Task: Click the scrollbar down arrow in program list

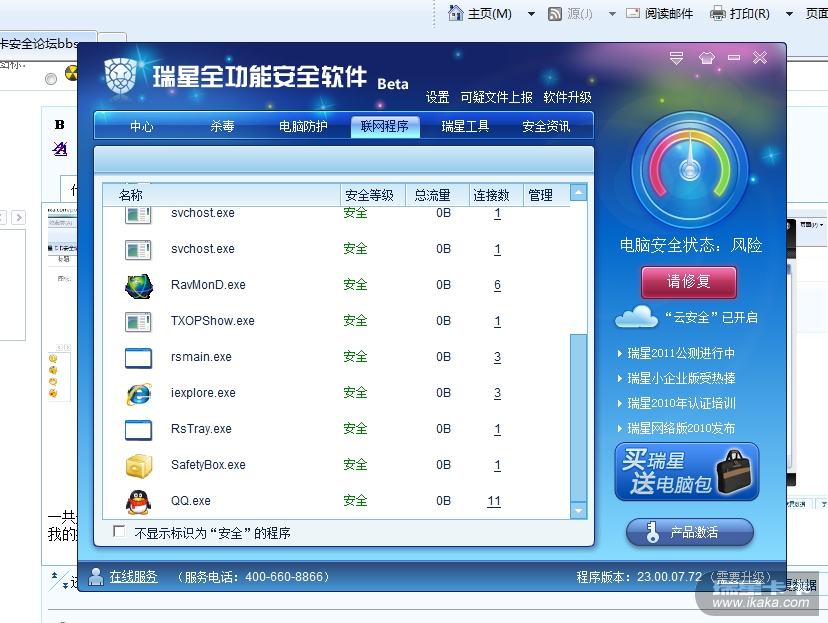Action: click(579, 511)
